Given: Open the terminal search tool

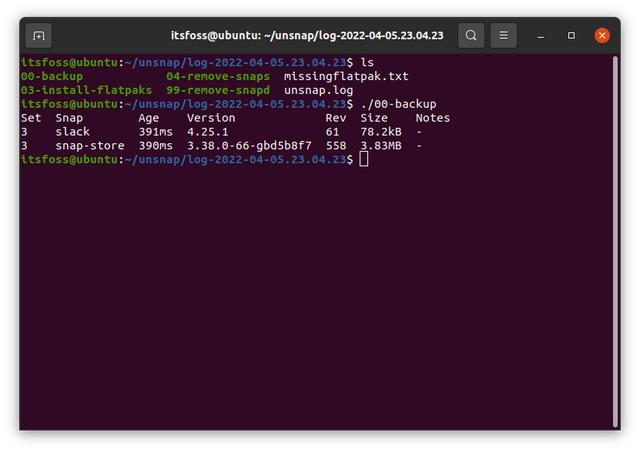Looking at the screenshot, I should pyautogui.click(x=471, y=36).
